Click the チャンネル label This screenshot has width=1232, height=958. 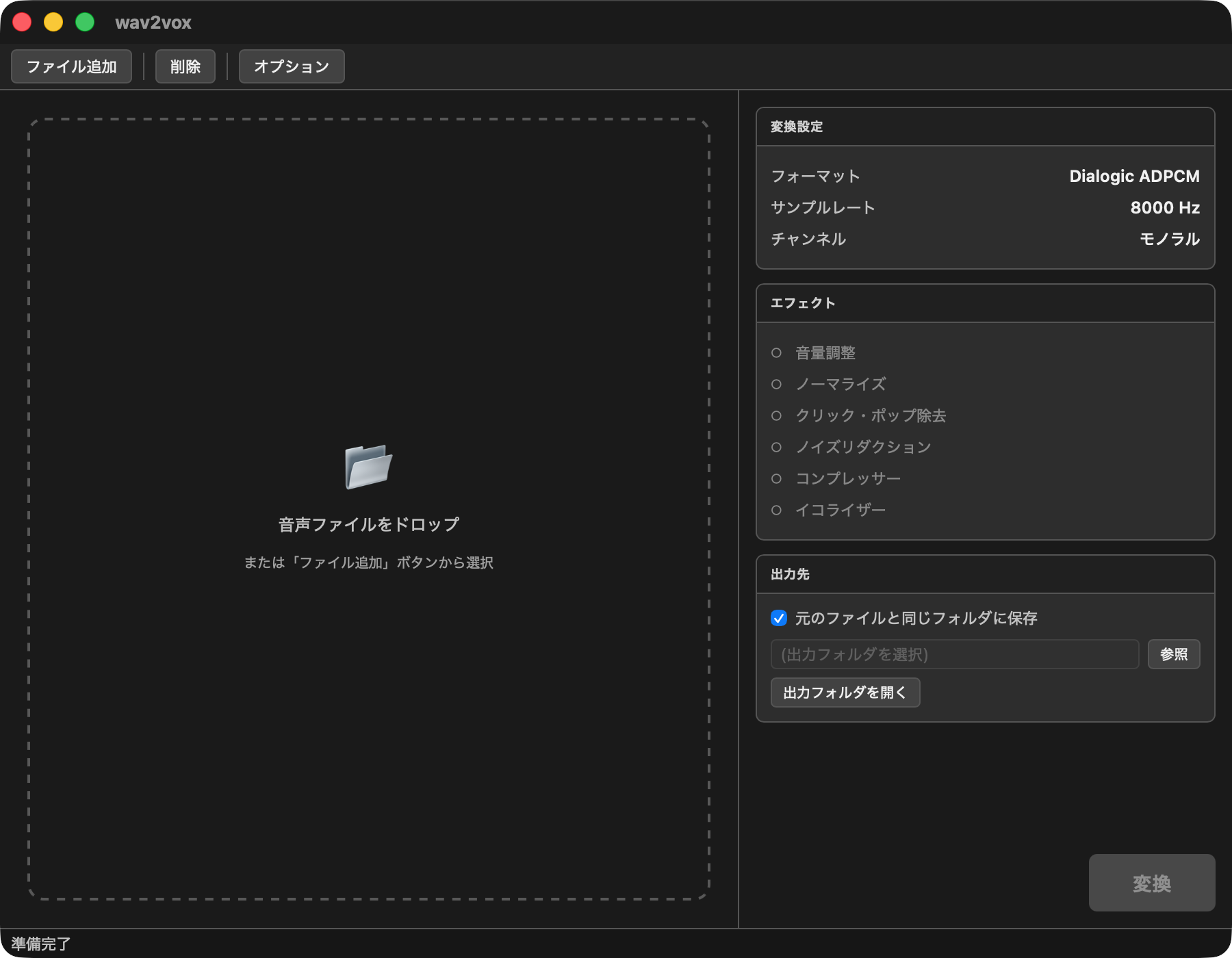(808, 239)
